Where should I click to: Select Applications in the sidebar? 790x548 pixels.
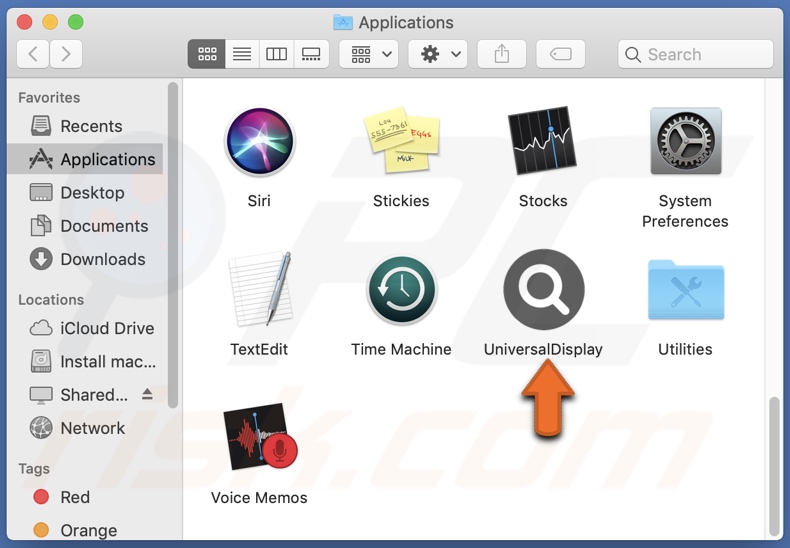tap(85, 159)
